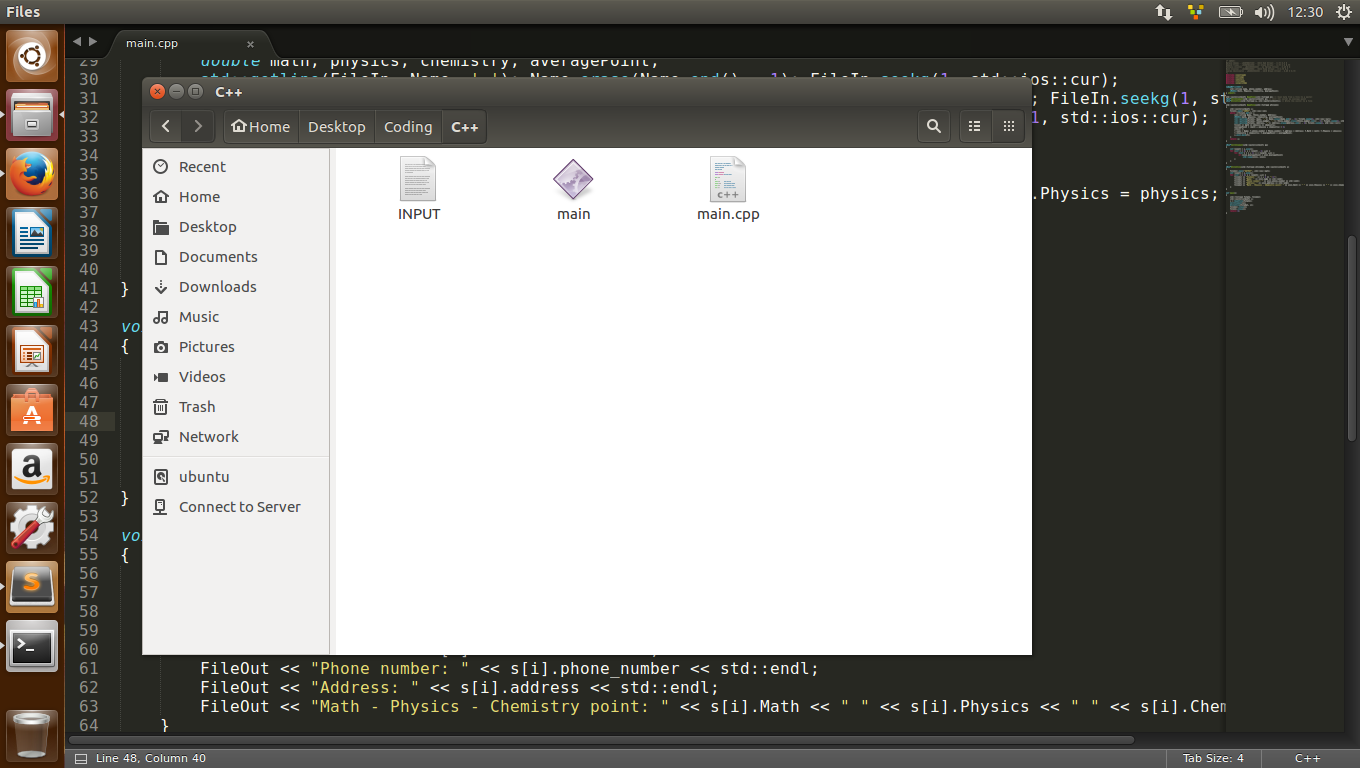Jump to Desktop in path bar
Viewport: 1360px width, 768px height.
(x=336, y=127)
